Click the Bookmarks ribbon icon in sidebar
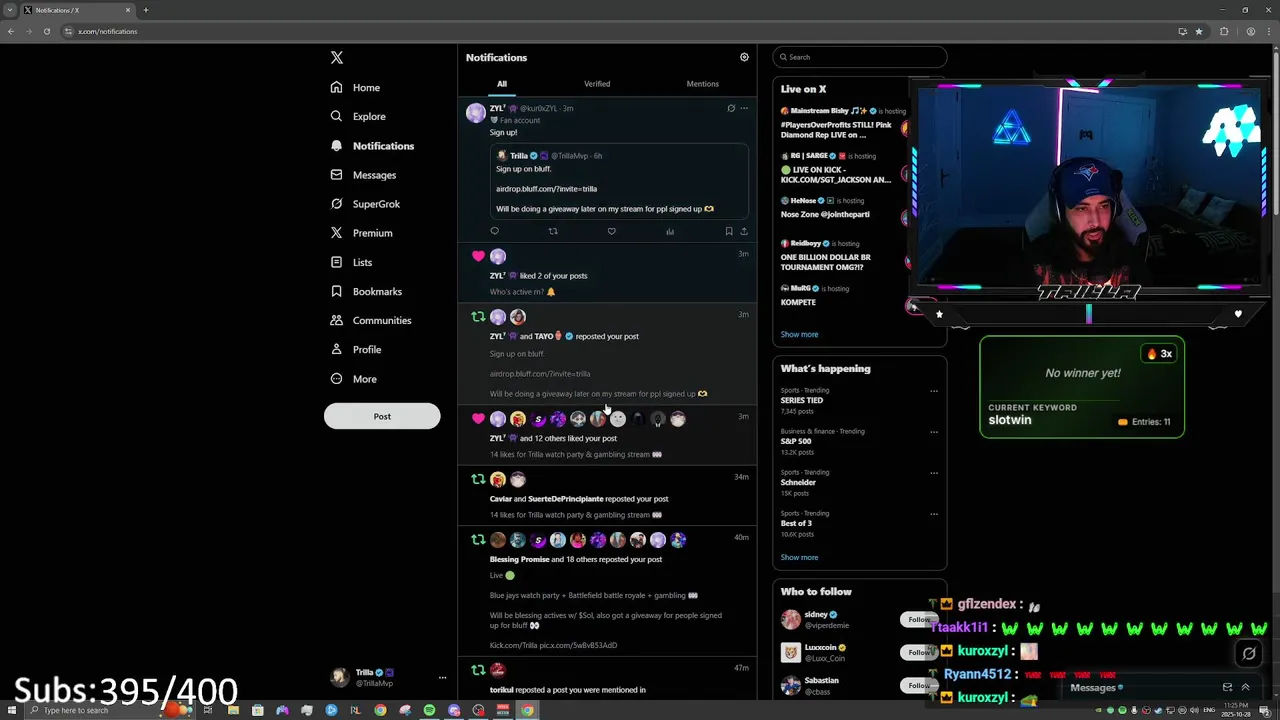Image resolution: width=1280 pixels, height=720 pixels. pyautogui.click(x=337, y=291)
